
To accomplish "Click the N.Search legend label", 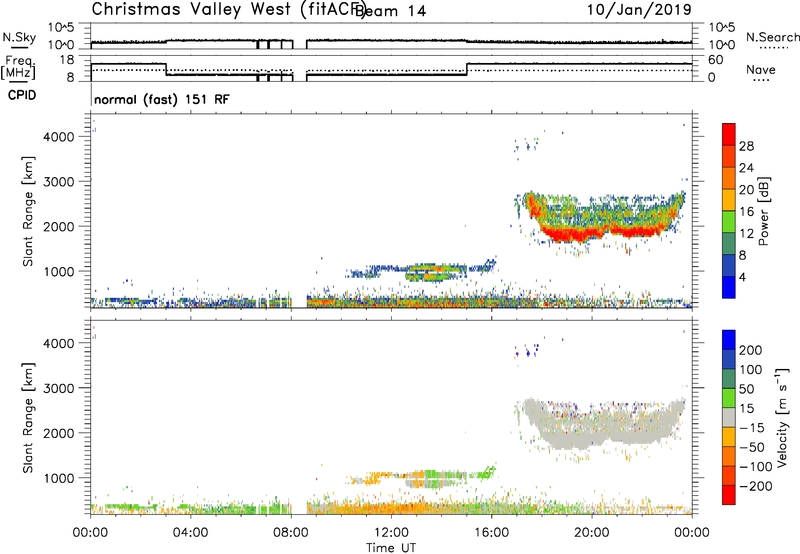I will pyautogui.click(x=772, y=37).
